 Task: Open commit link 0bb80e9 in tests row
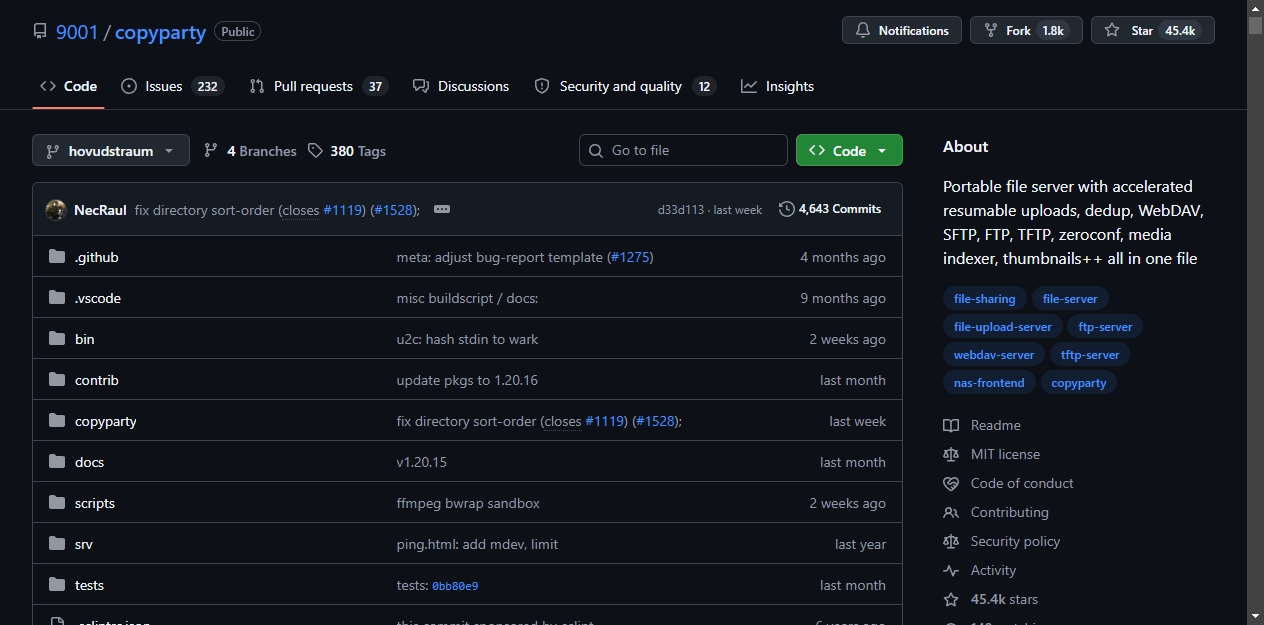[x=455, y=586]
